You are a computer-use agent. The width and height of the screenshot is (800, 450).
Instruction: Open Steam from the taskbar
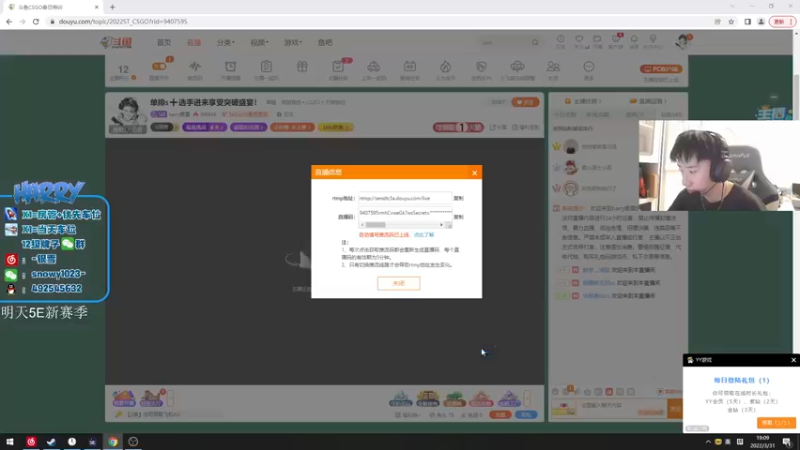click(52, 442)
